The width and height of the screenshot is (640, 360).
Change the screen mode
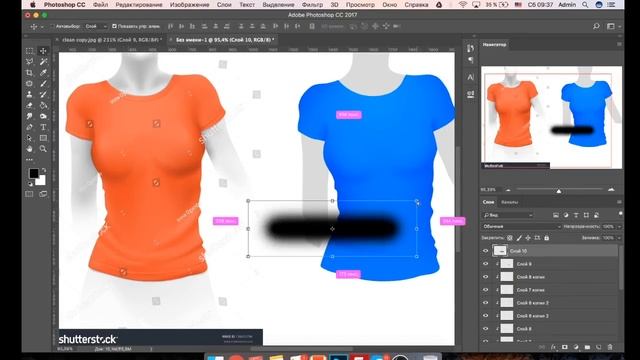[x=43, y=194]
